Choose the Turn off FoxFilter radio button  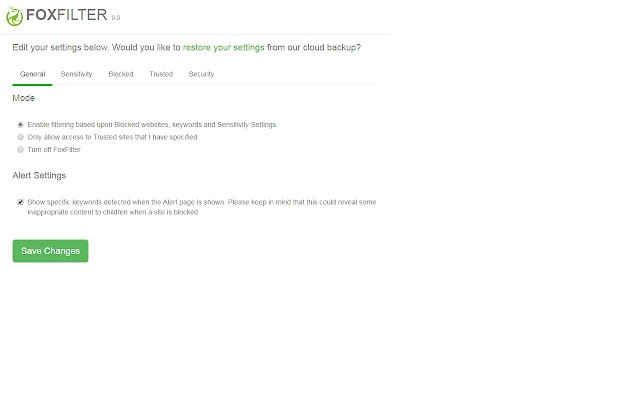pos(20,149)
